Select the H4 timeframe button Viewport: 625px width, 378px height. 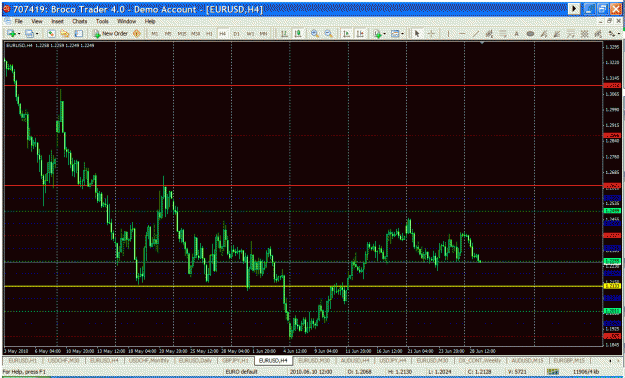(223, 34)
